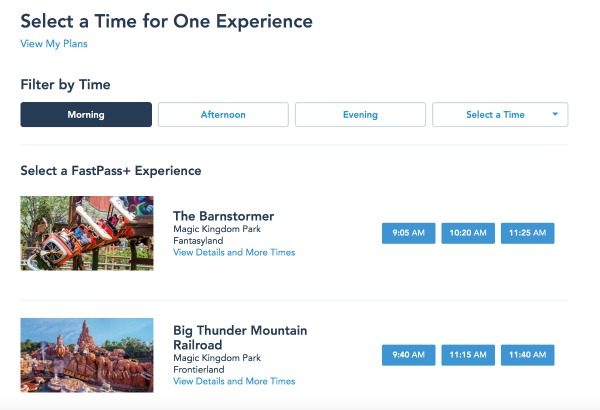Click the Frontierland location text
Image resolution: width=600 pixels, height=410 pixels.
(199, 369)
